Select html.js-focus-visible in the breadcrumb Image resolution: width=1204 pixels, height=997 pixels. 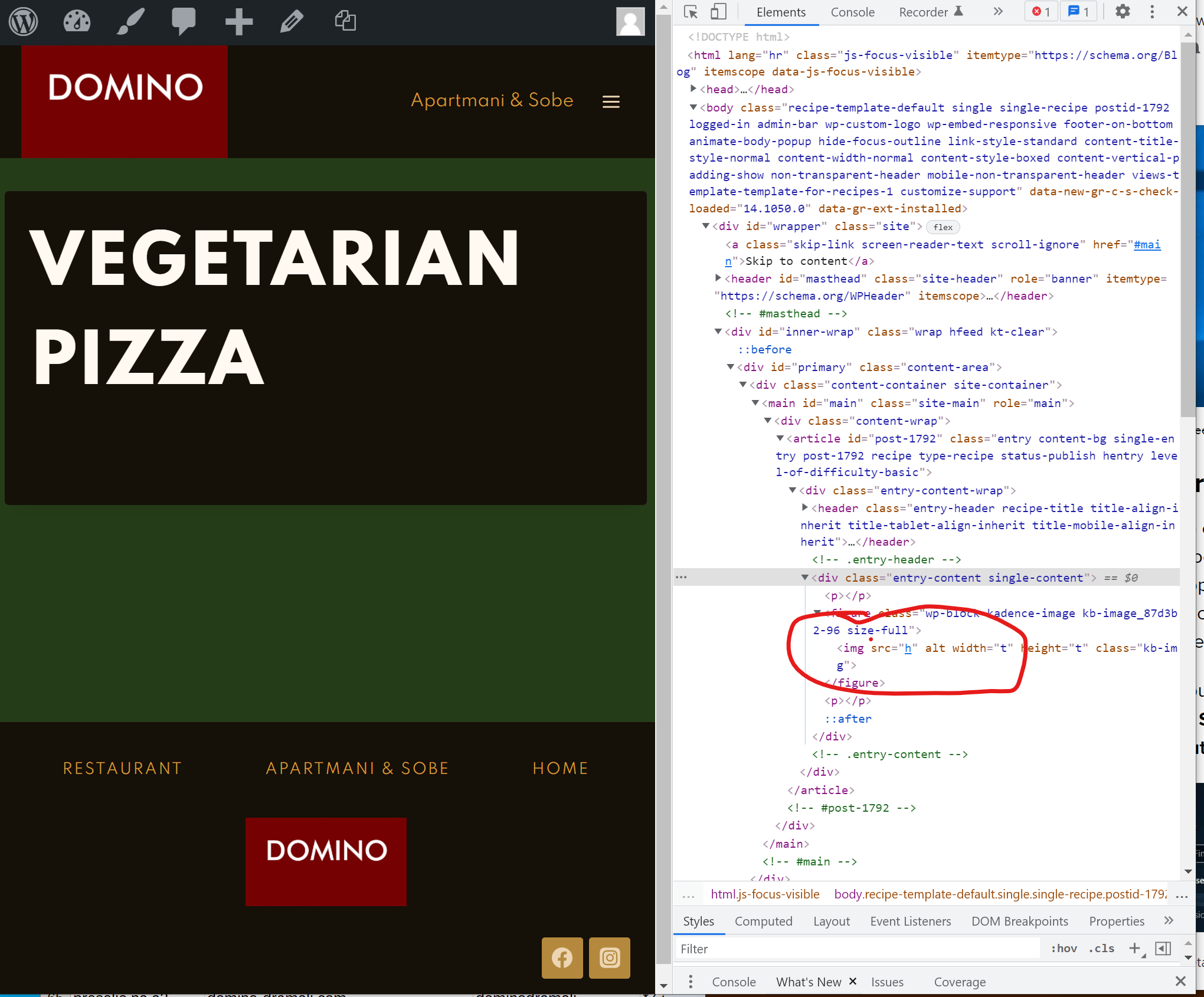(765, 894)
